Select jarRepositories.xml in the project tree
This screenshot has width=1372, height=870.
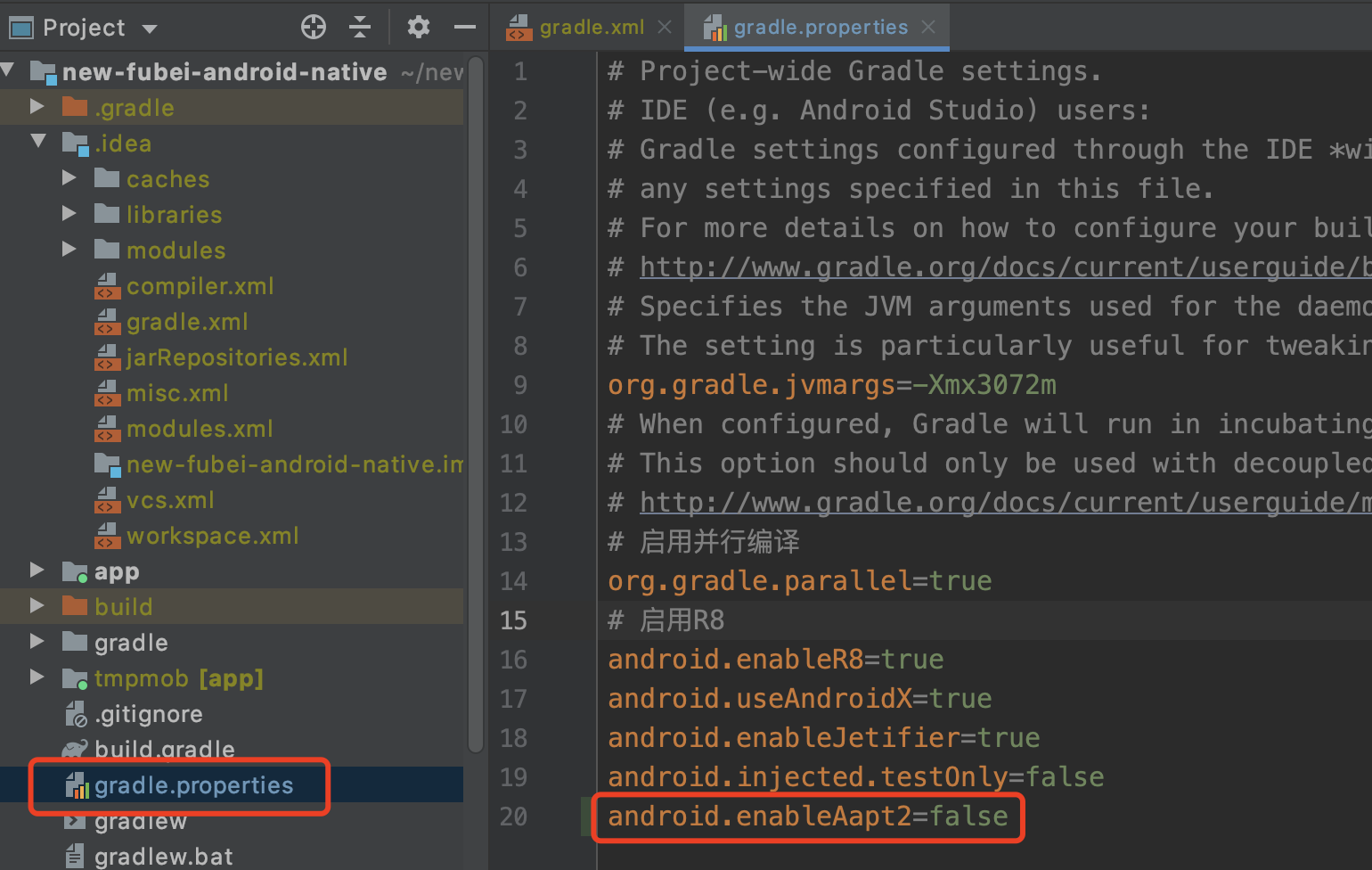[237, 357]
